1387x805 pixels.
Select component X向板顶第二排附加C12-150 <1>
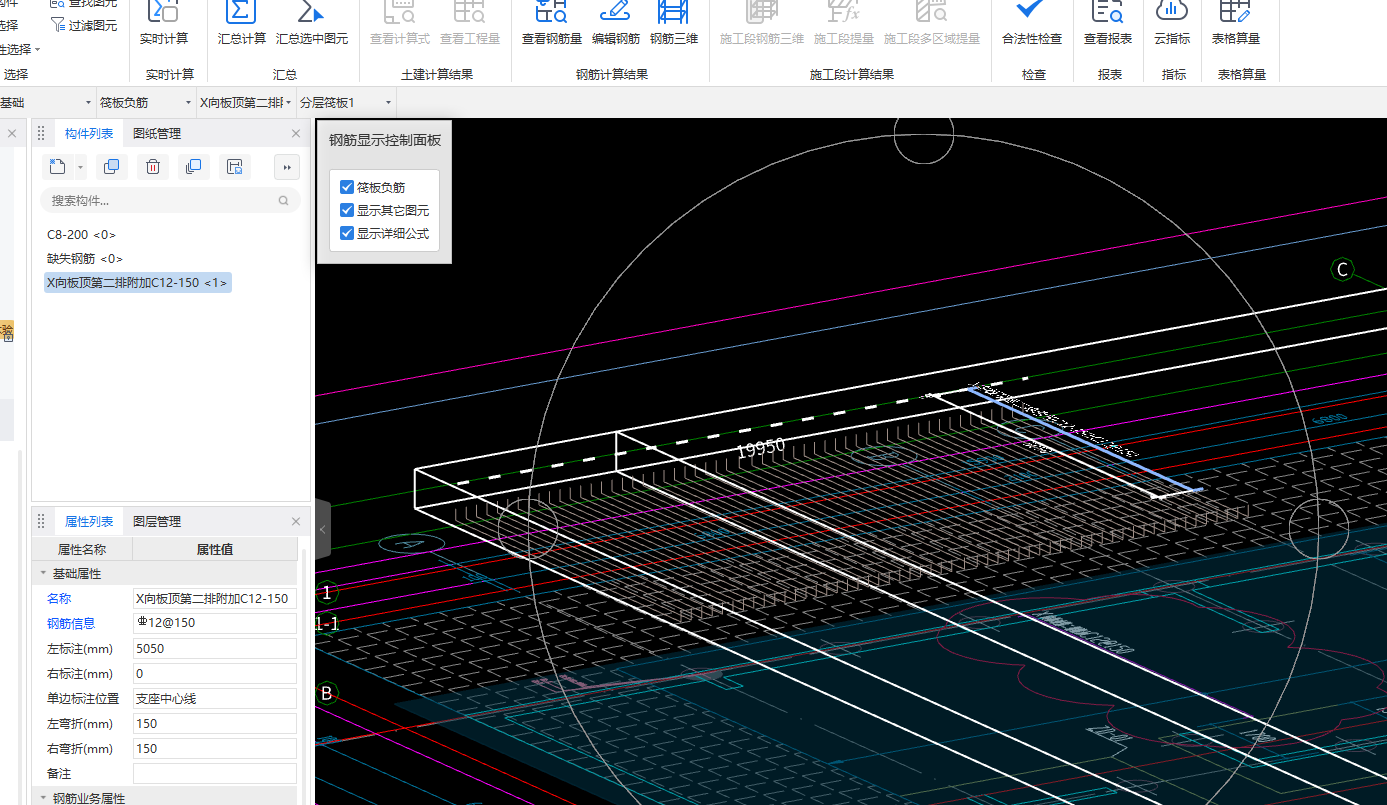[x=138, y=283]
